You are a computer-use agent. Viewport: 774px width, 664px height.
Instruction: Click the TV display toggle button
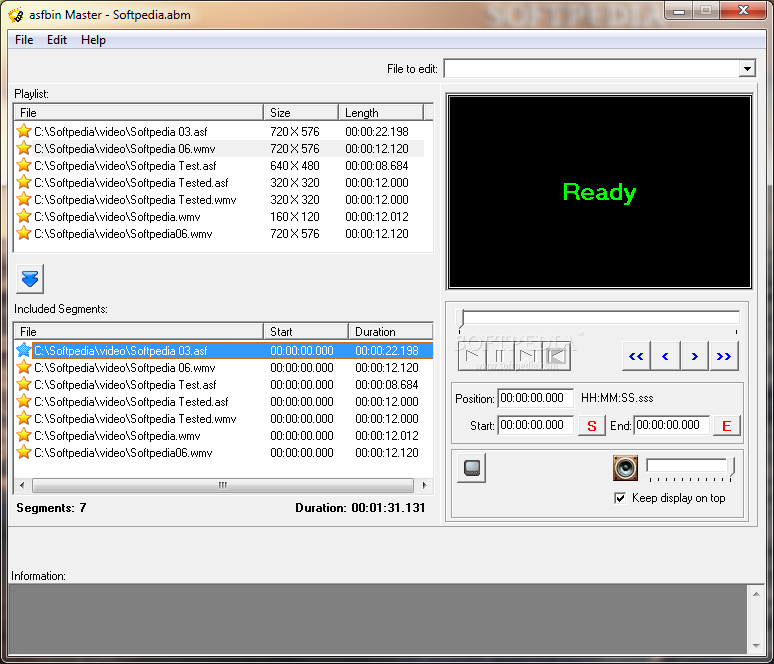pos(471,468)
